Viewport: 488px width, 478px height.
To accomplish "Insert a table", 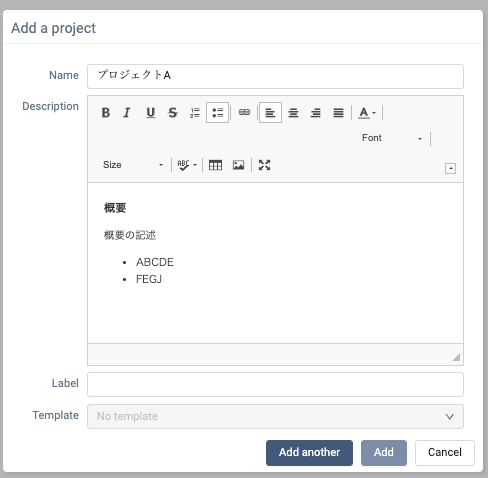I will (215, 165).
